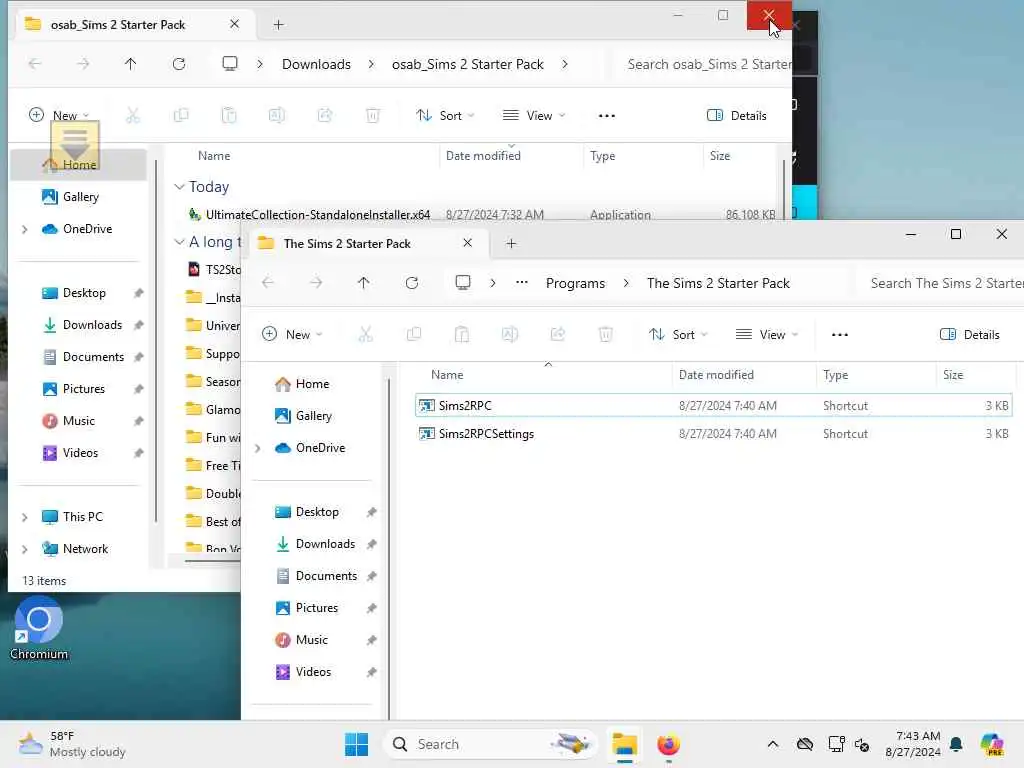The width and height of the screenshot is (1024, 768).
Task: Sort by Name column in front window
Action: 447,375
